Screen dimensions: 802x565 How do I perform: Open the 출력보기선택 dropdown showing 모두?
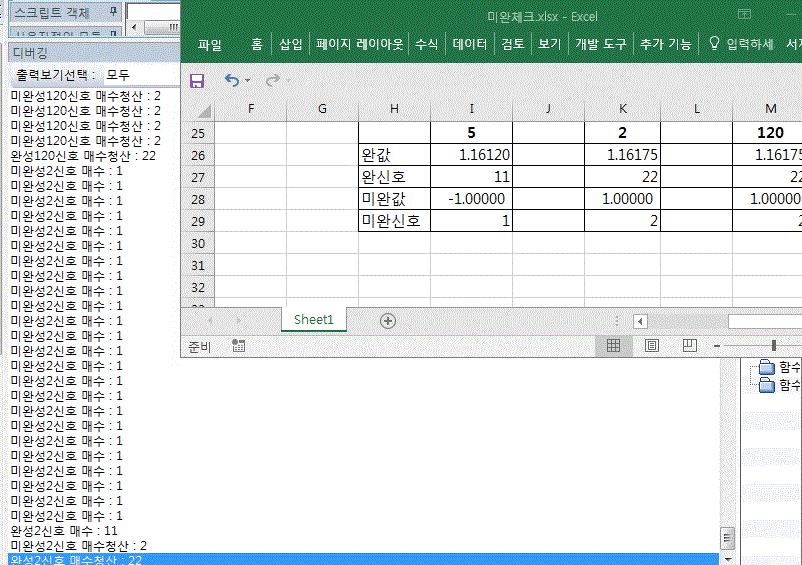pyautogui.click(x=140, y=75)
